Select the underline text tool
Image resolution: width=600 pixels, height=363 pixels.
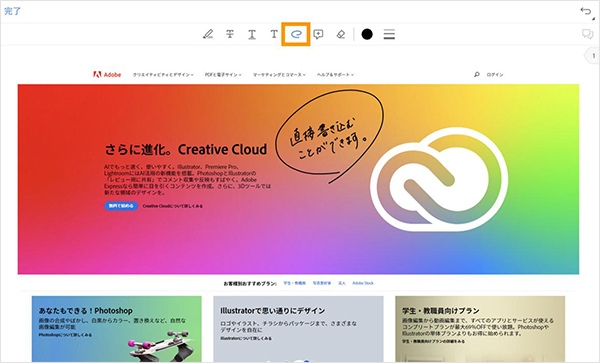[x=252, y=34]
